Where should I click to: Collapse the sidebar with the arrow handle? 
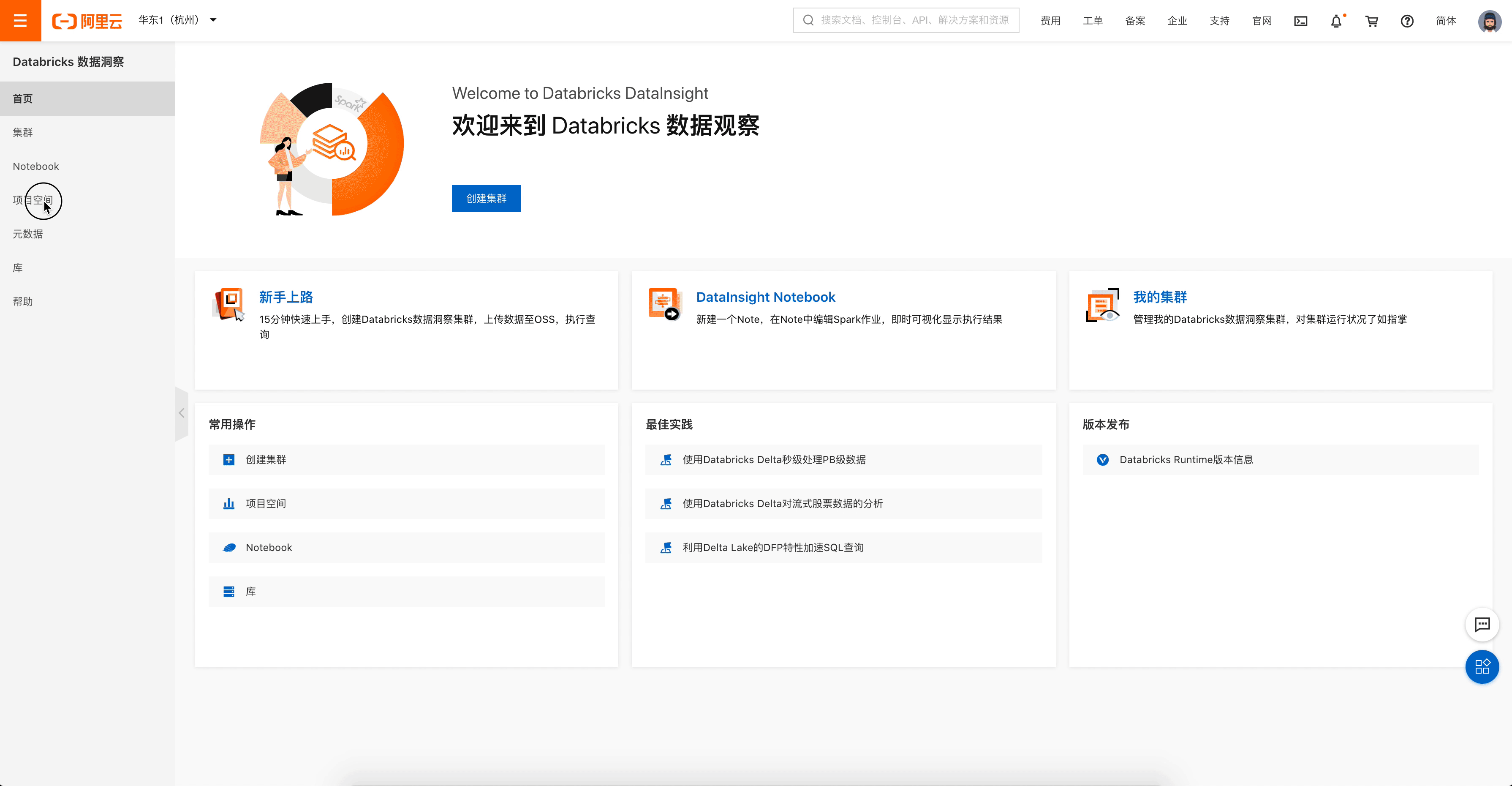click(x=181, y=414)
